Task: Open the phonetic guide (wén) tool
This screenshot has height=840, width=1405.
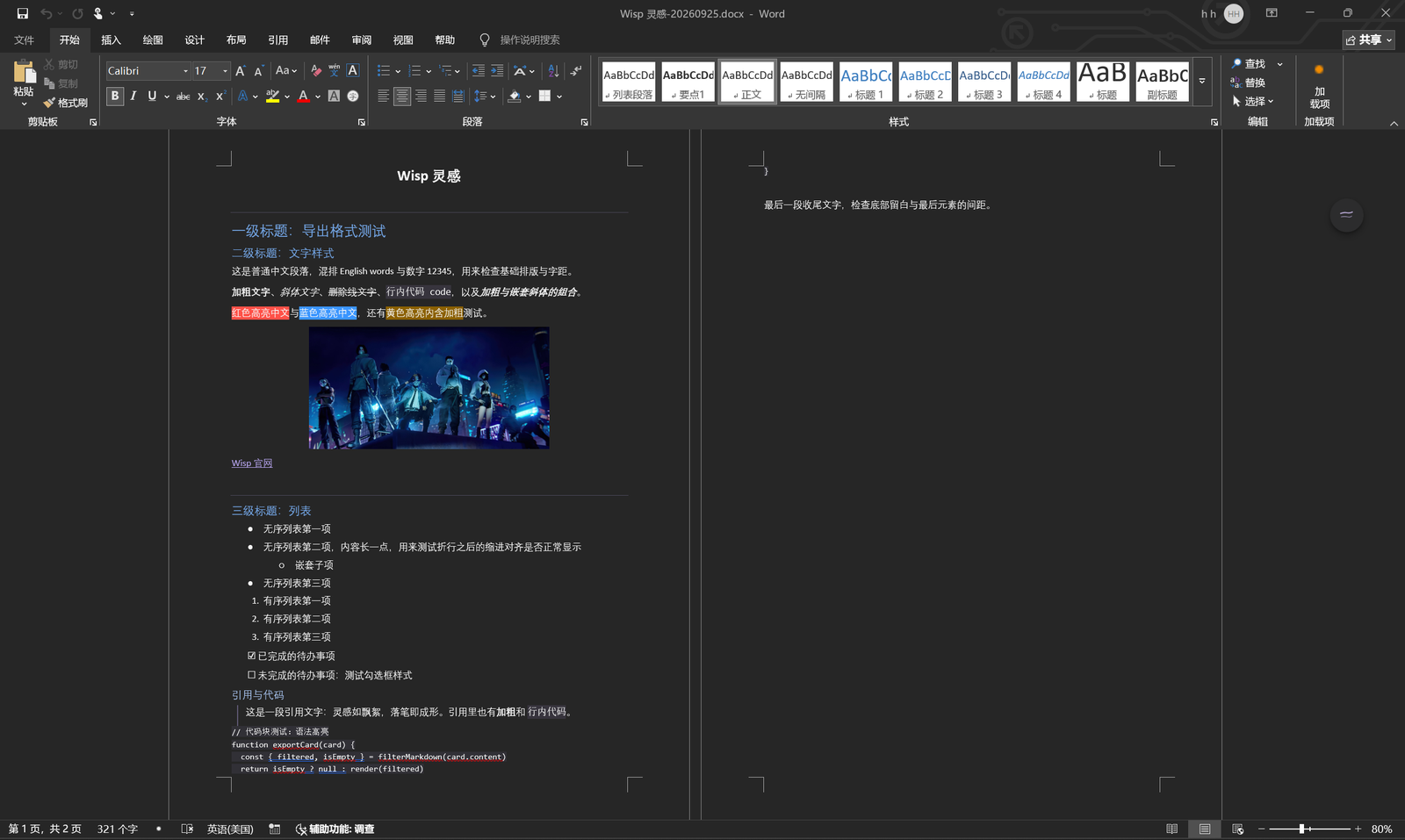Action: [x=335, y=71]
